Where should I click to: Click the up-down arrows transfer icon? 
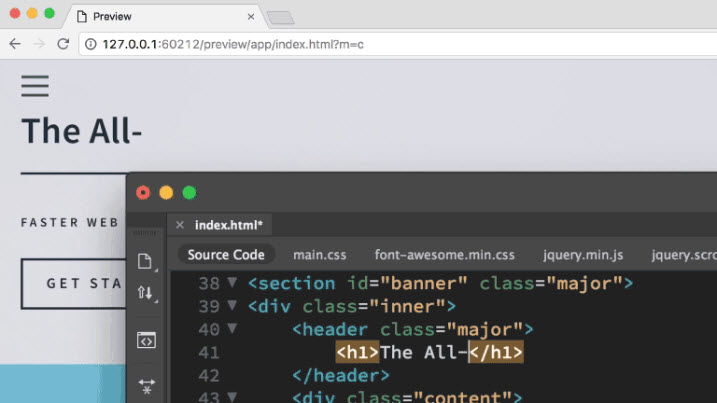point(145,292)
